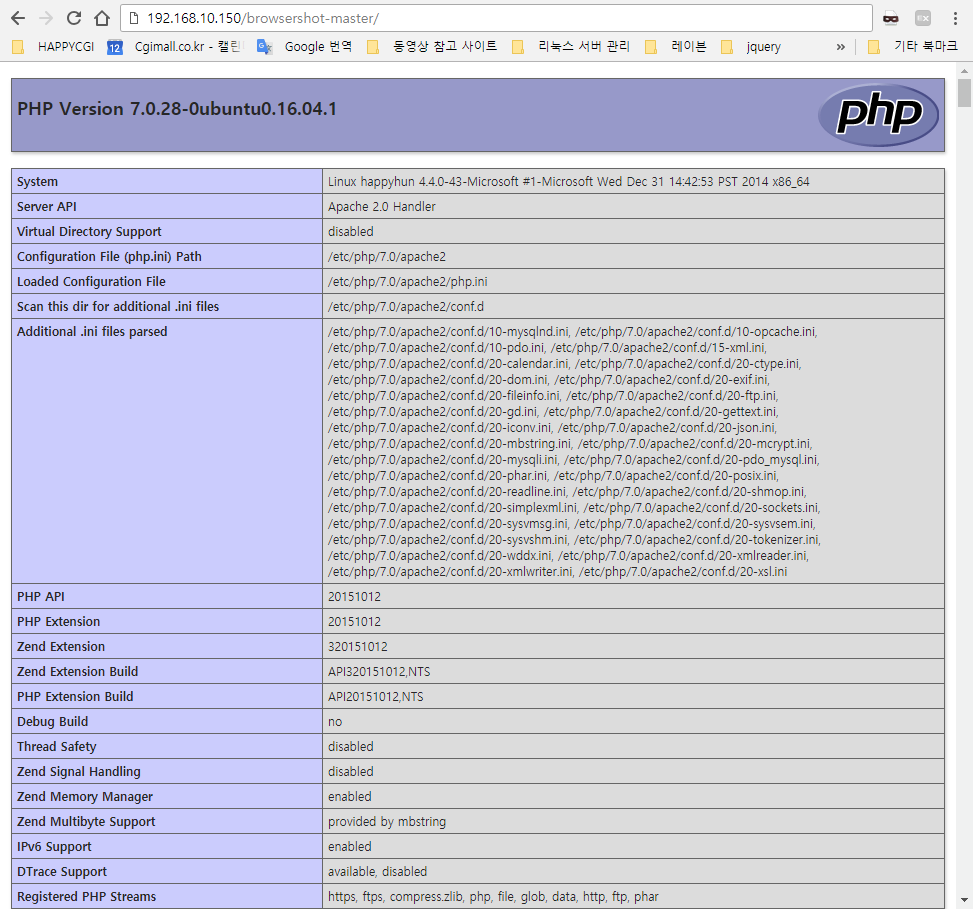Click the PHP logo
Screen dimensions: 973x909
[879, 115]
